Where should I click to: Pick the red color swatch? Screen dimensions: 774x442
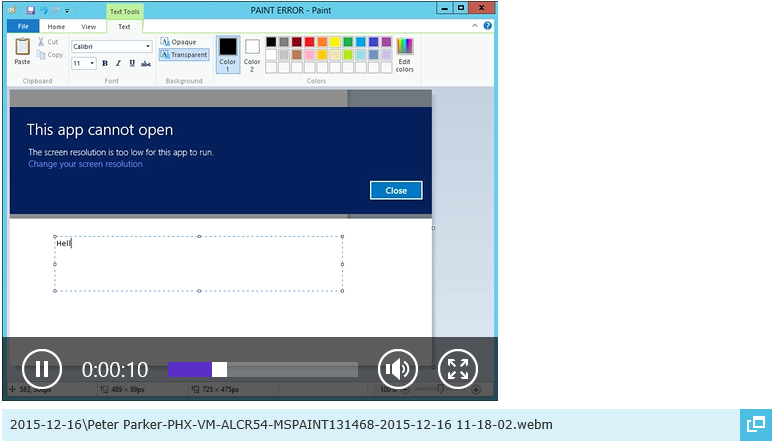(x=310, y=42)
